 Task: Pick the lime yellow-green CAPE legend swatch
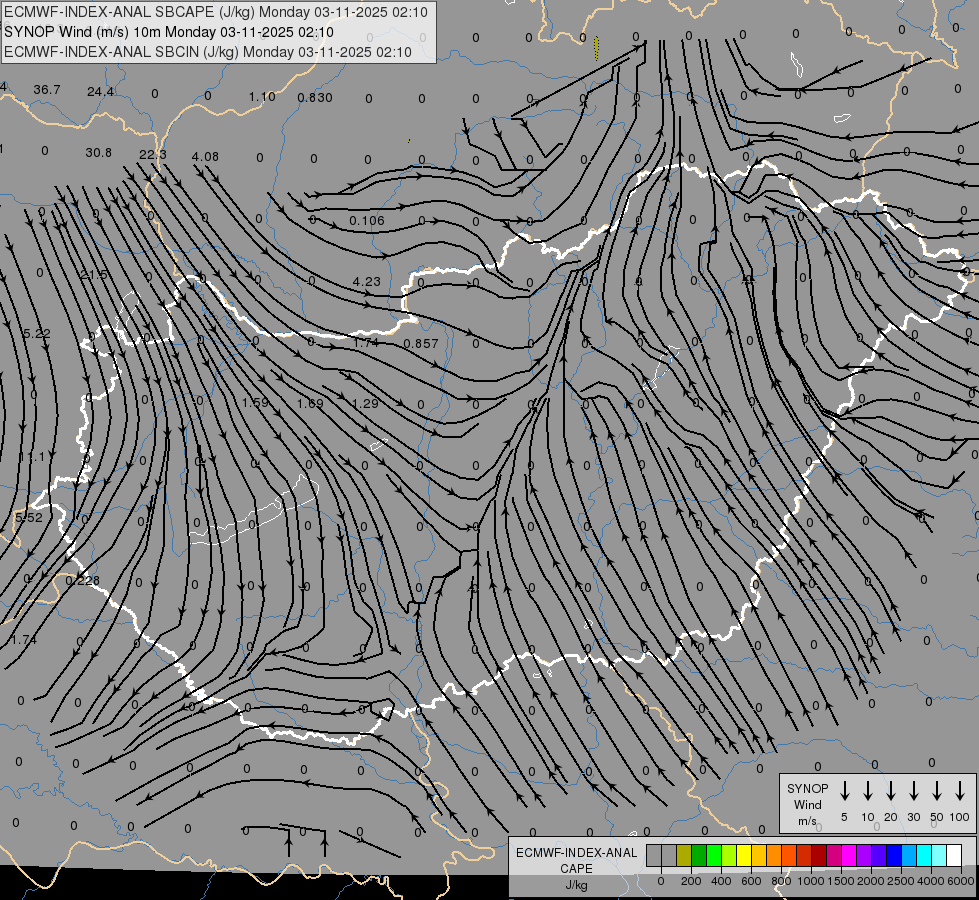point(729,855)
